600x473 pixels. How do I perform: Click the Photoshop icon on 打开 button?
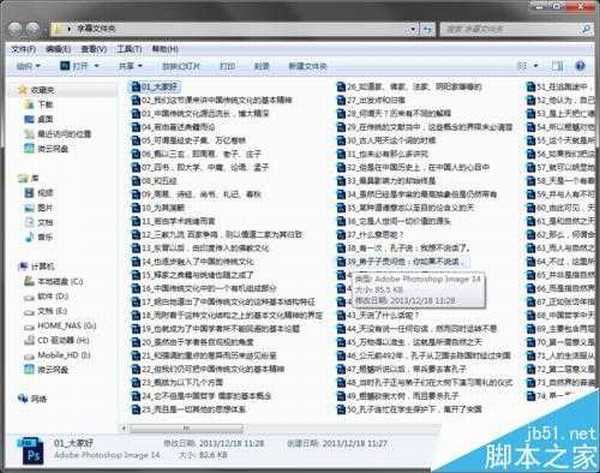click(65, 66)
